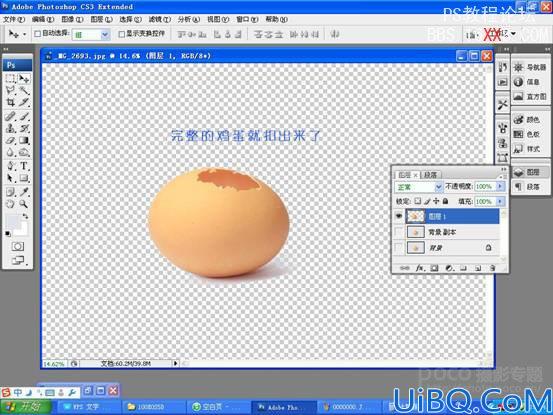Select the Blur tool
This screenshot has height=415, width=553.
11,152
